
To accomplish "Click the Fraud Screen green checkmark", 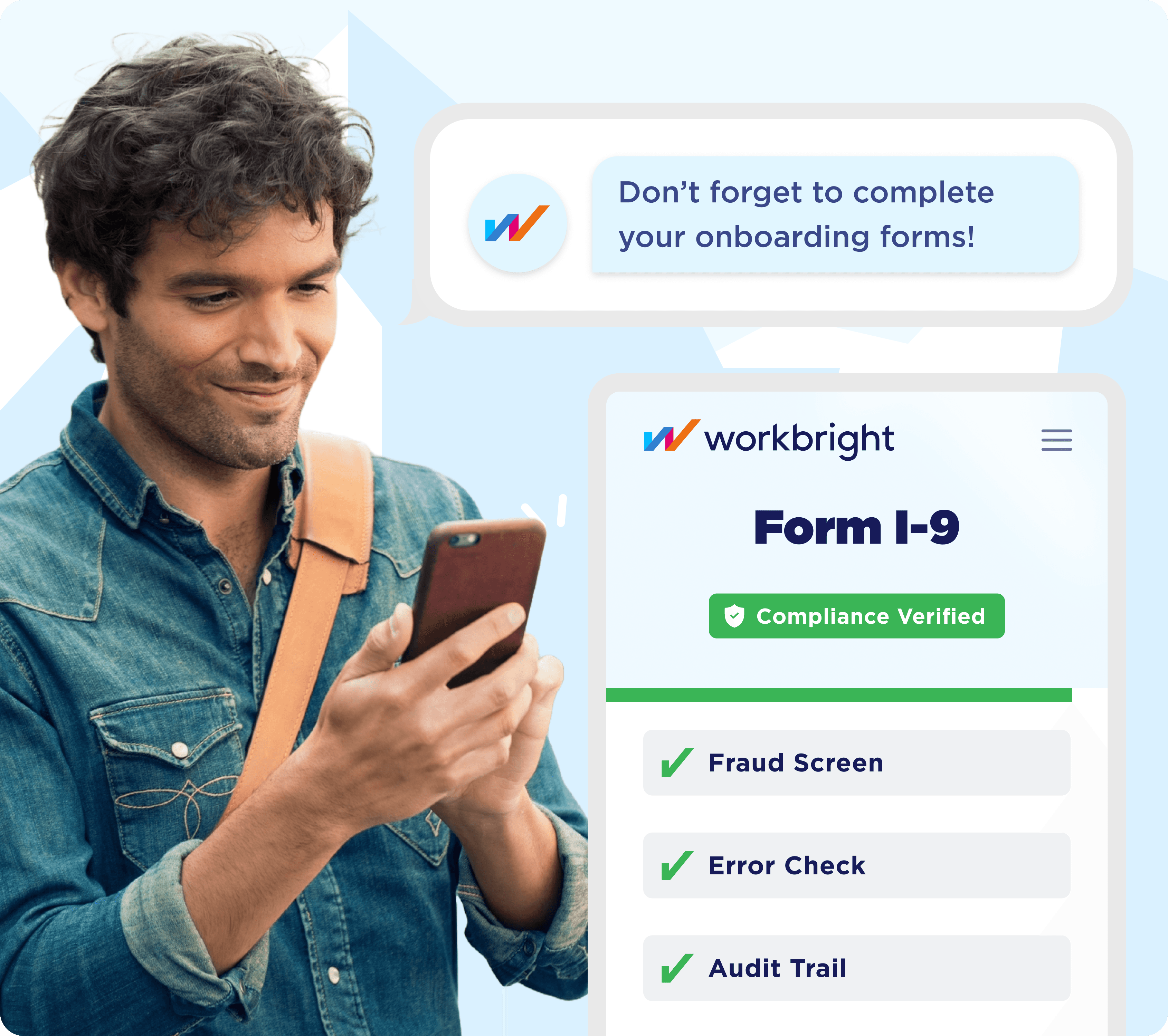I will tap(676, 762).
